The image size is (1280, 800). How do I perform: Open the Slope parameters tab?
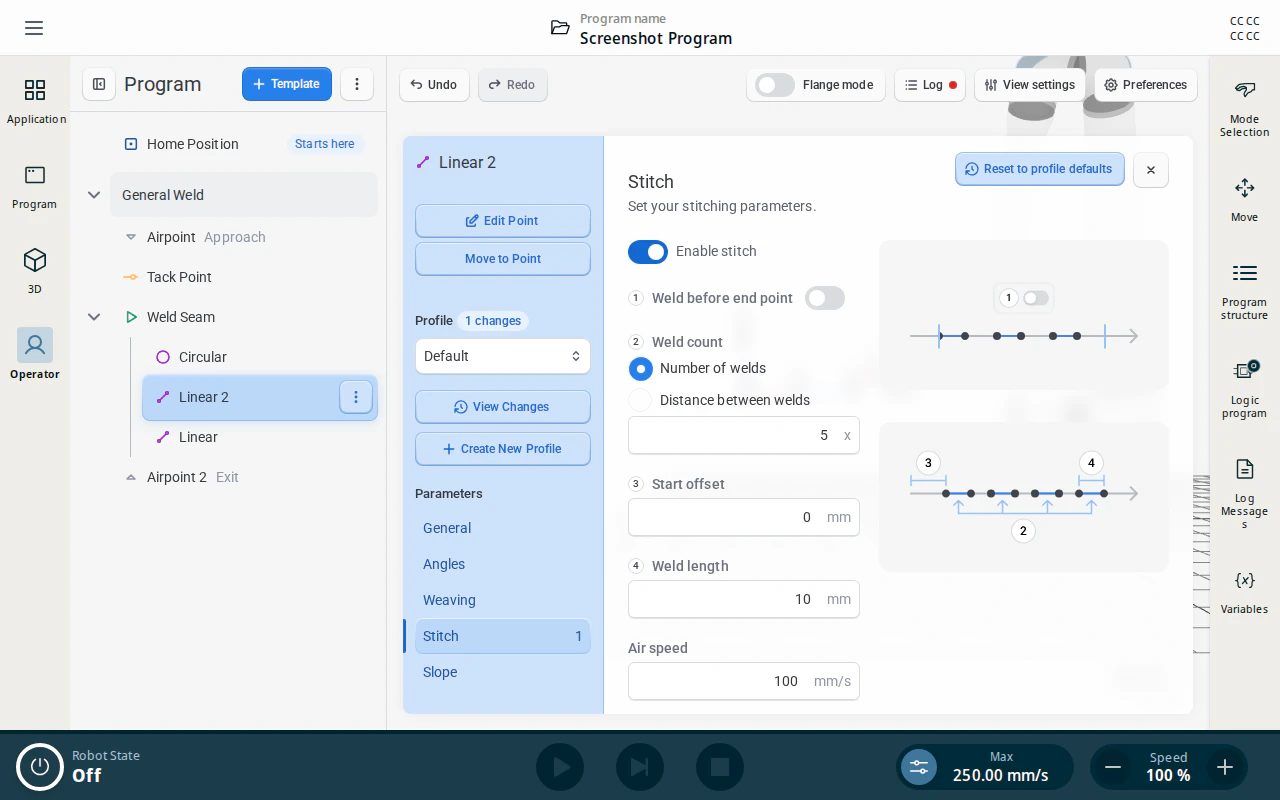click(x=503, y=672)
